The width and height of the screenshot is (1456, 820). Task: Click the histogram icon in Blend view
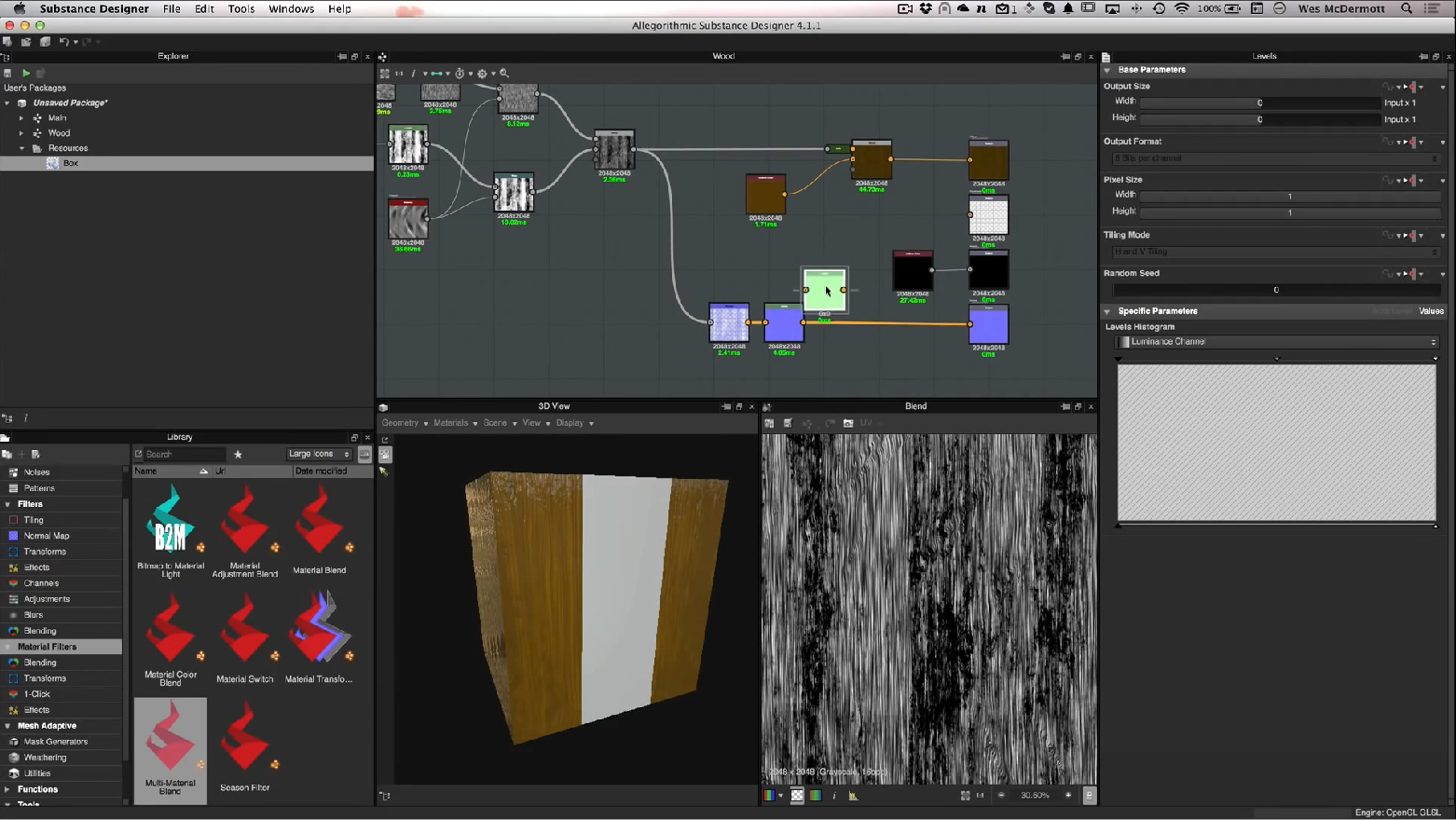(x=853, y=796)
